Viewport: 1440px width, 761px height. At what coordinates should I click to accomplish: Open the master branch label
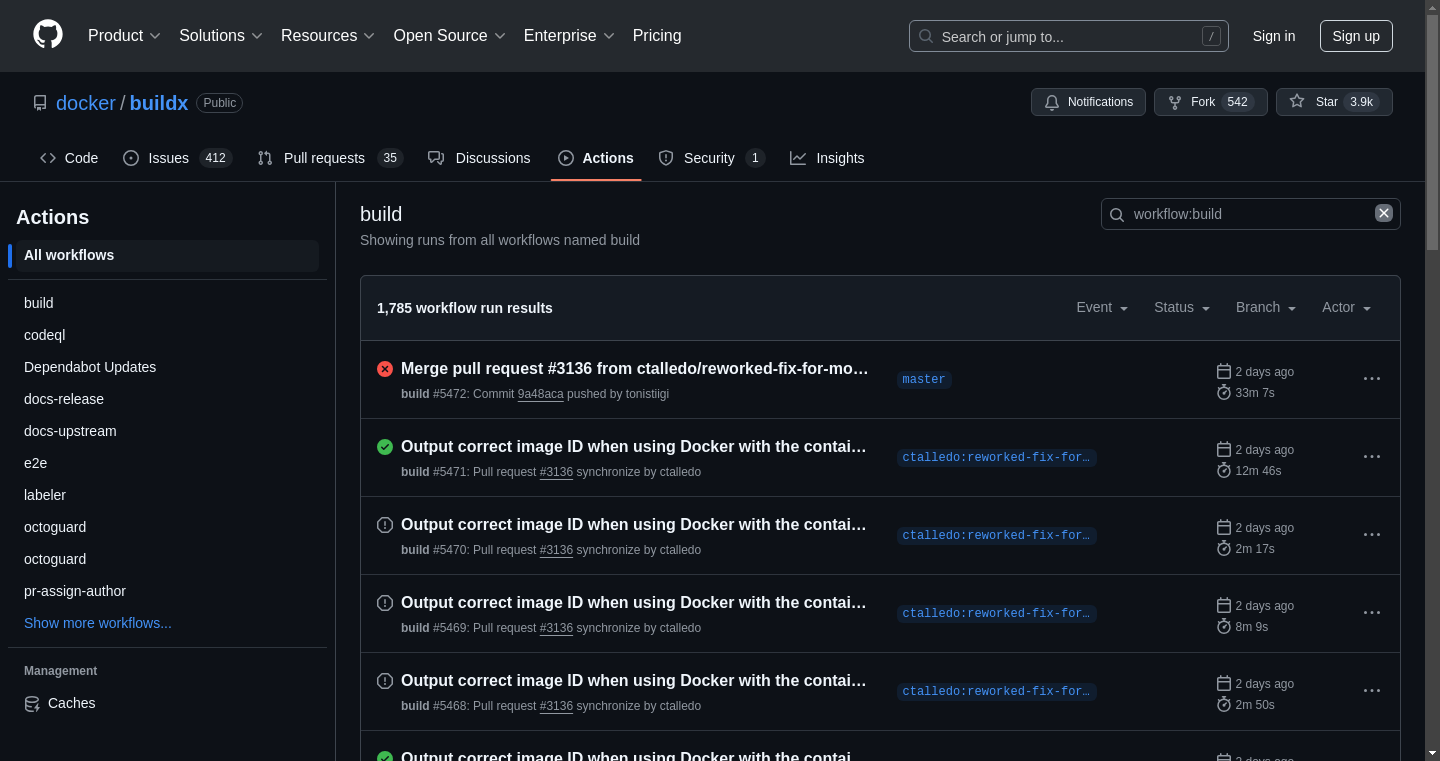click(x=924, y=379)
